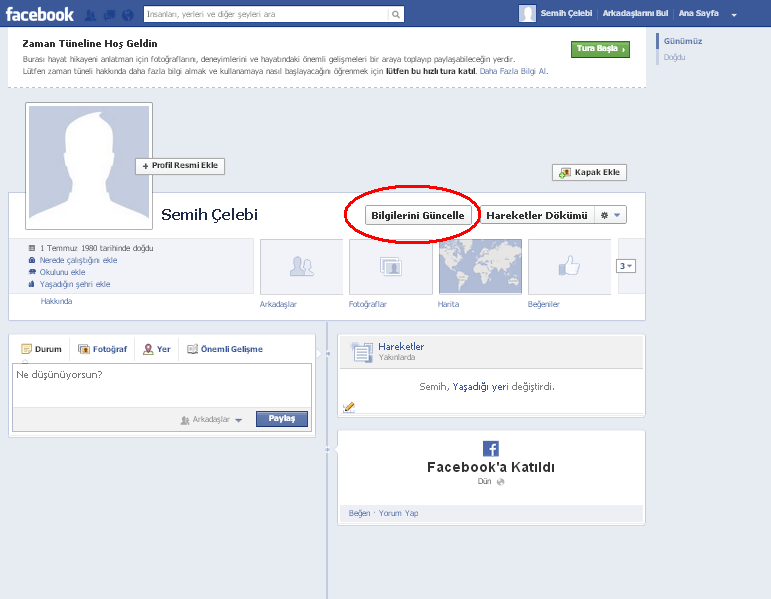
Task: Click the Facebook'a Katıldı heading
Action: (491, 467)
